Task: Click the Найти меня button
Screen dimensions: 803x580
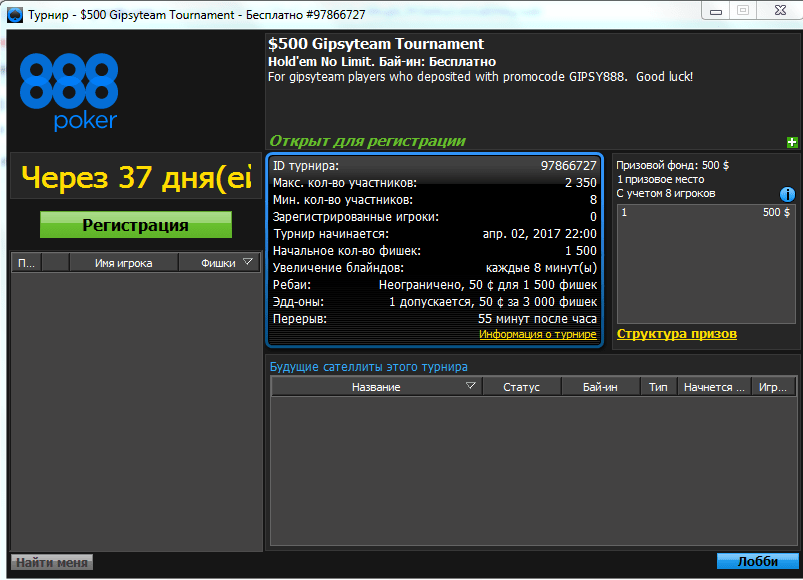Action: click(52, 563)
